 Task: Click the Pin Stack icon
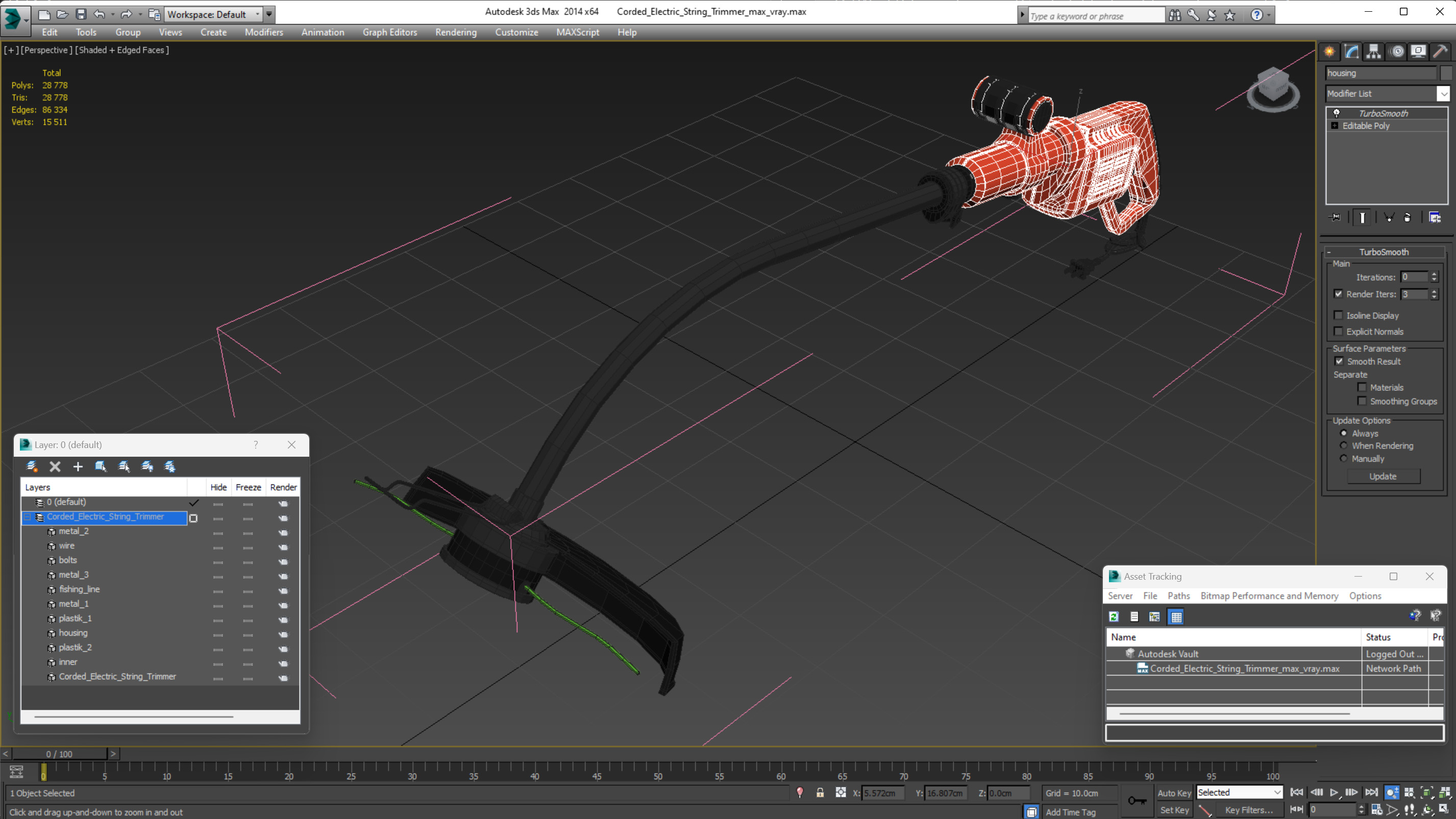click(1335, 217)
